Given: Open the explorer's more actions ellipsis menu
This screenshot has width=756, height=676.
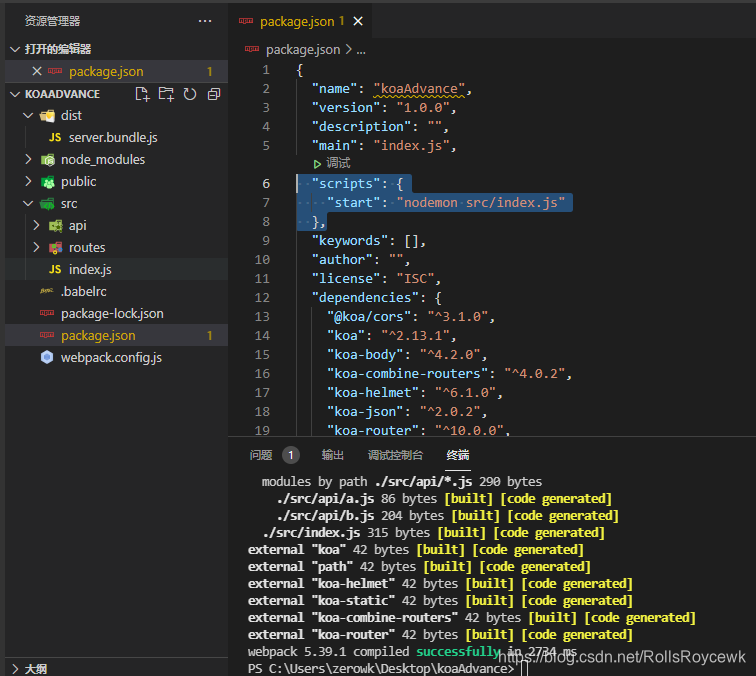Looking at the screenshot, I should [205, 21].
